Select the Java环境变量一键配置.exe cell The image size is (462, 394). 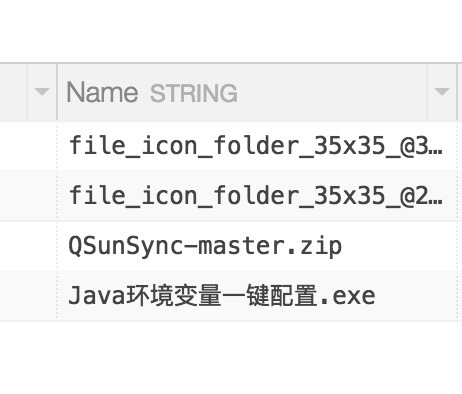257,296
